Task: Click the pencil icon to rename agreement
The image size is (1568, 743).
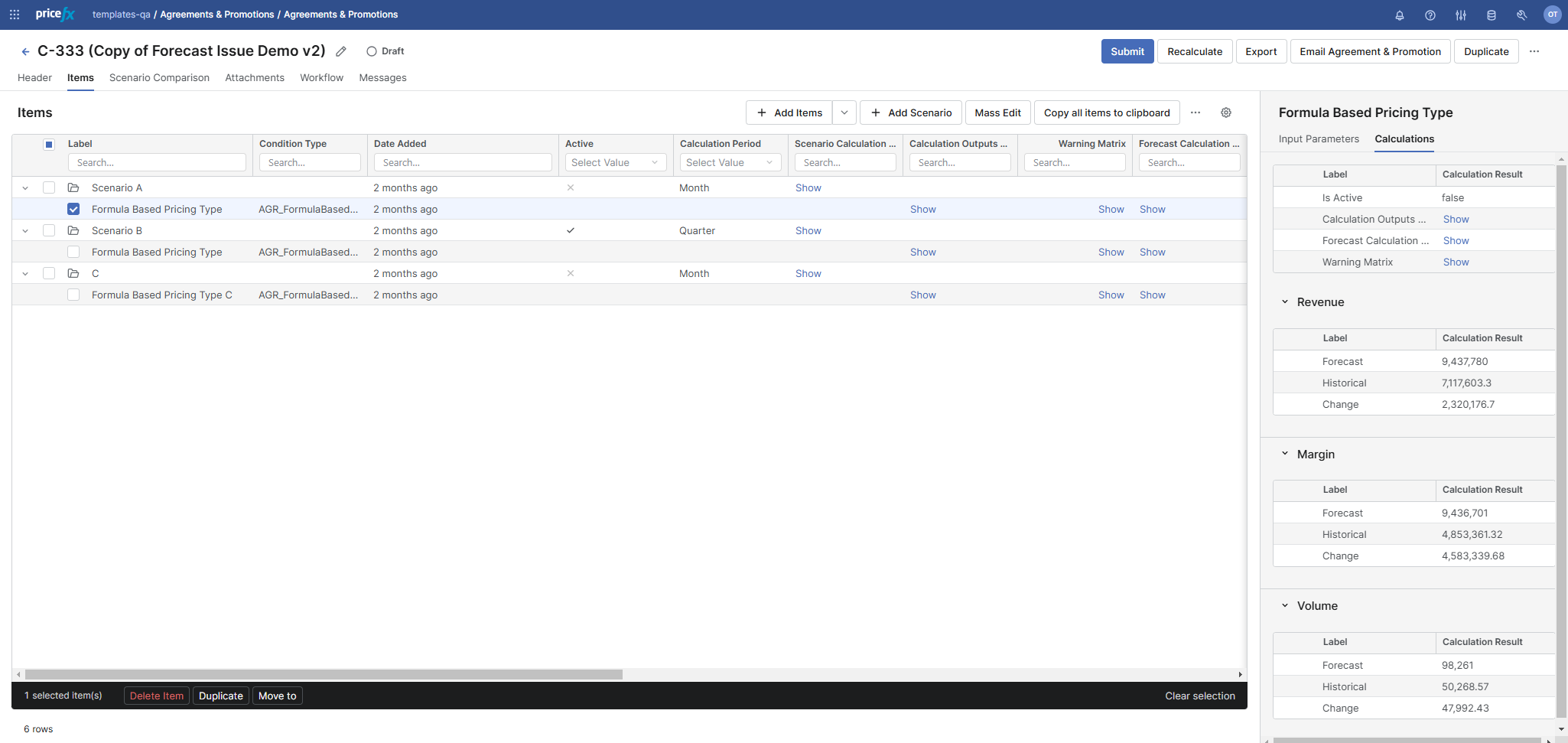Action: tap(341, 51)
